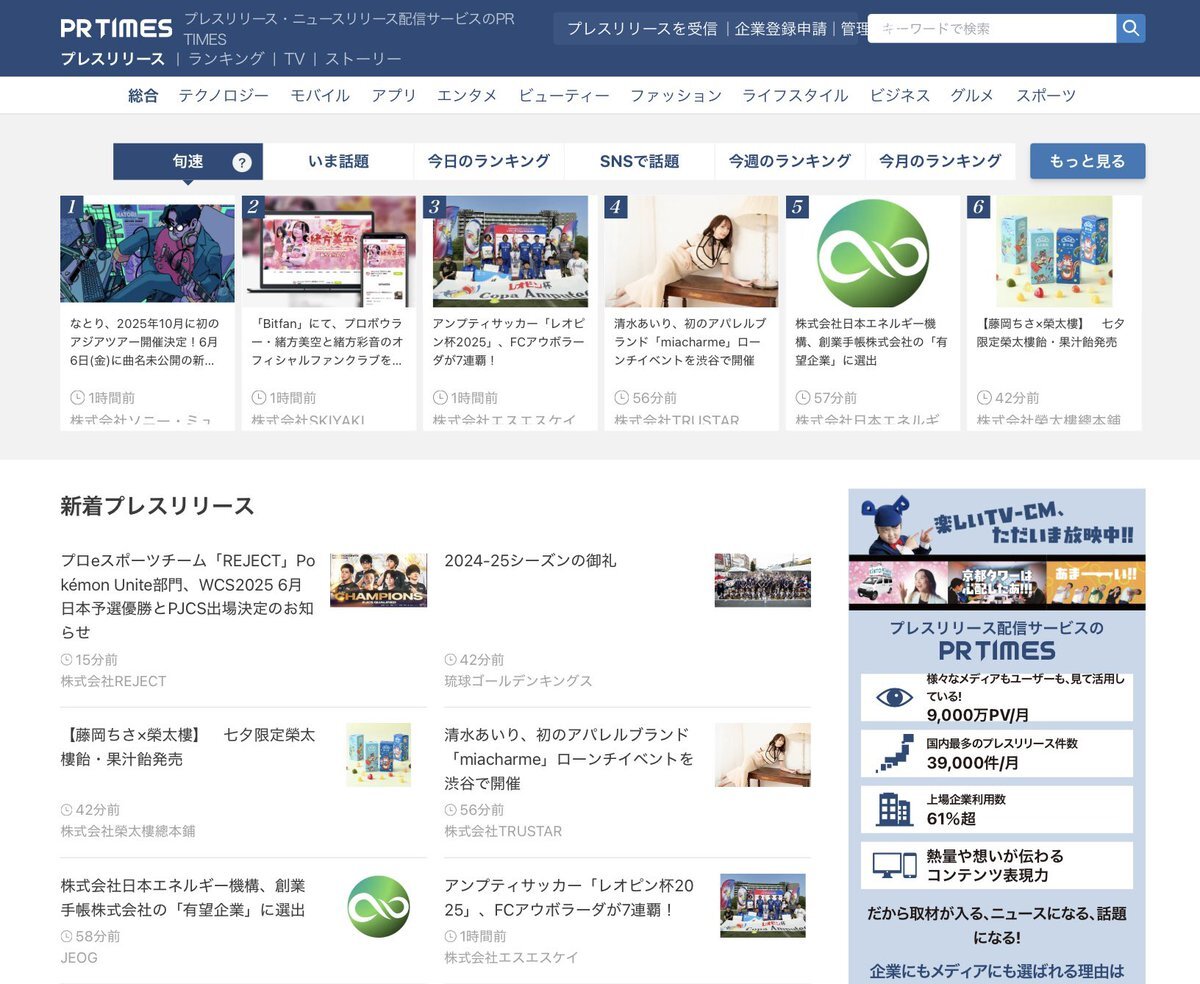Click company name 株式会社TRUSTAR in new list
The width and height of the screenshot is (1200, 984).
click(503, 831)
